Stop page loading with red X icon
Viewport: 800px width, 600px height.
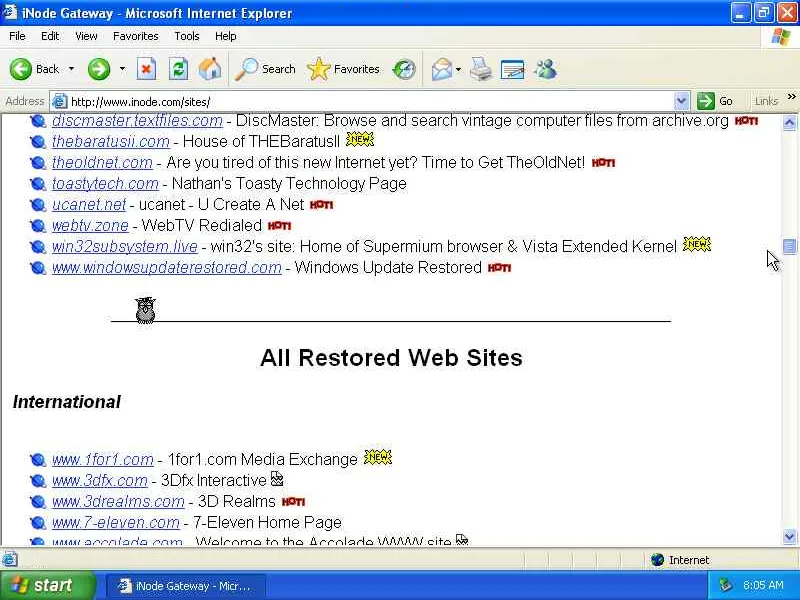click(x=146, y=69)
